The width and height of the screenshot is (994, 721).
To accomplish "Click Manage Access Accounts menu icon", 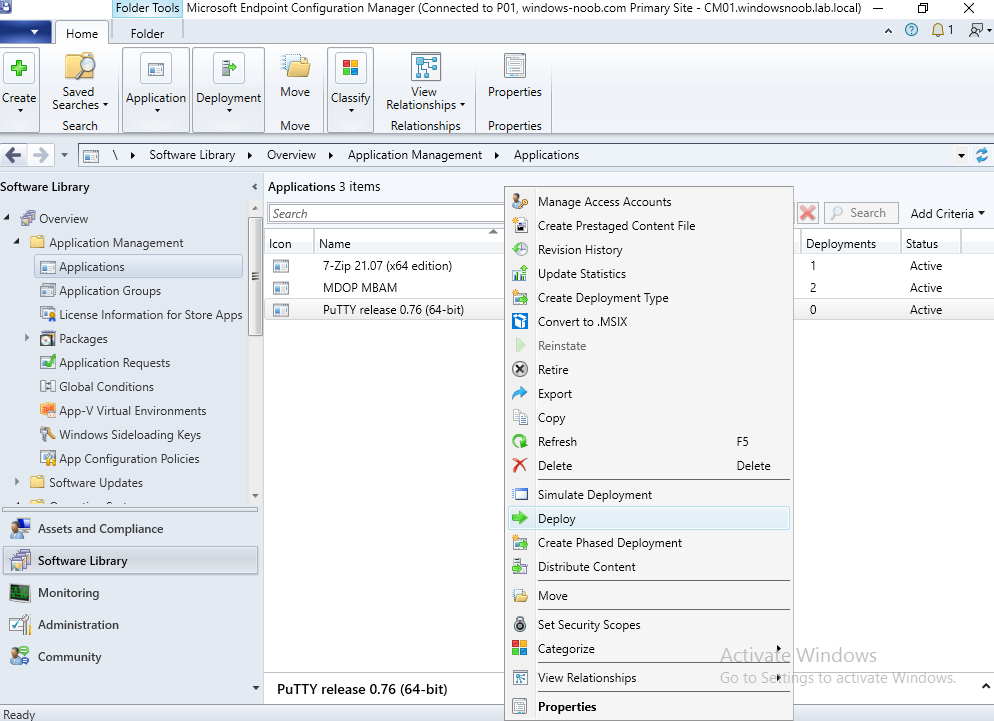I will [x=520, y=202].
